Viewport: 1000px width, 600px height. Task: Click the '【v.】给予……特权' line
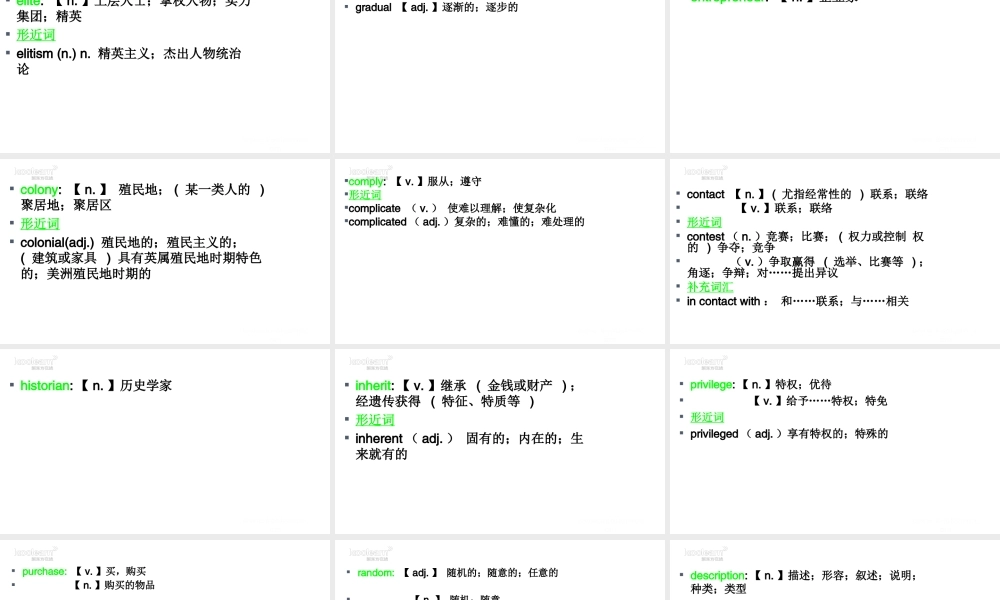click(x=820, y=401)
